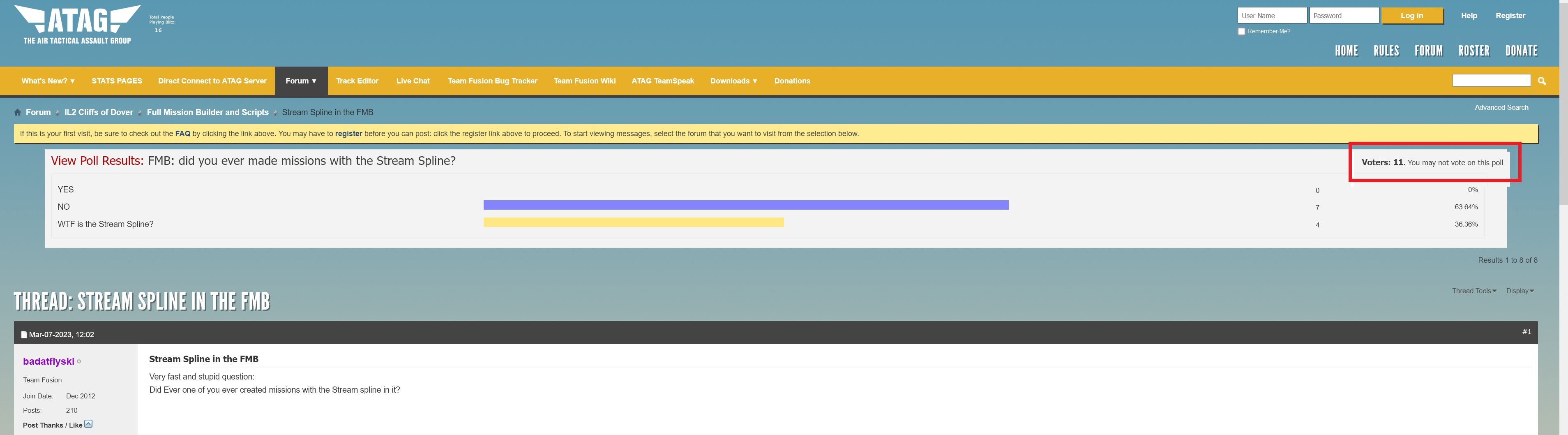
Task: Open badatflyski's user profile
Action: click(x=49, y=361)
